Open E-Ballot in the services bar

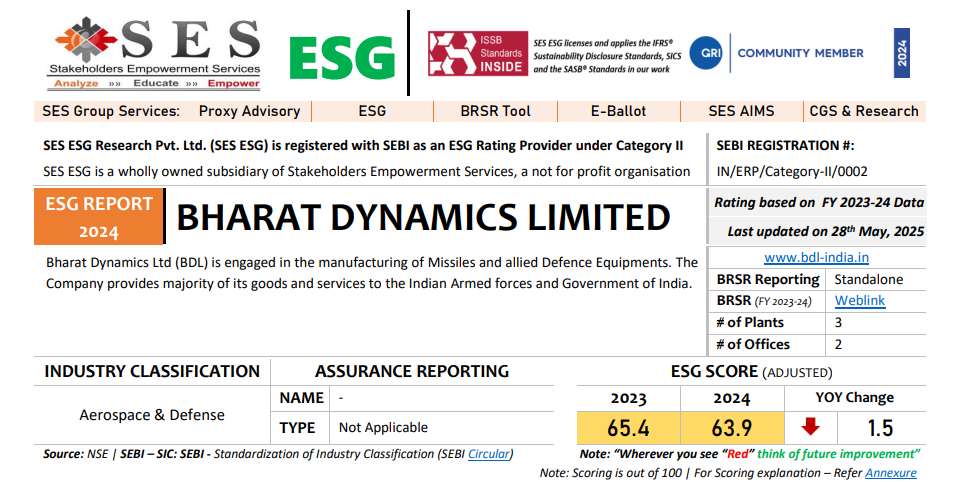tap(618, 111)
